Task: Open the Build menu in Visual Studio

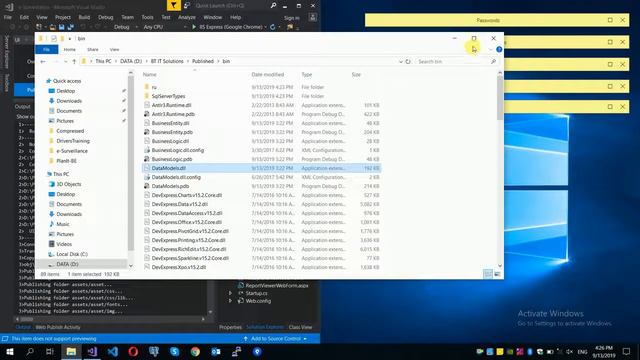Action: click(x=84, y=17)
